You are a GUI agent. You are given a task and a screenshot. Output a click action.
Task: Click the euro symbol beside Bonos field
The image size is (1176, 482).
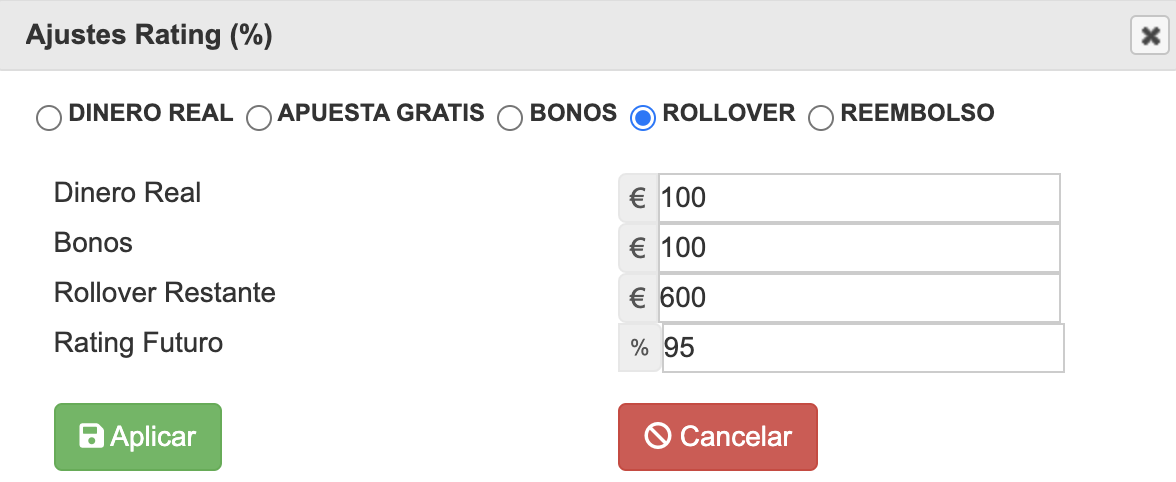(638, 247)
